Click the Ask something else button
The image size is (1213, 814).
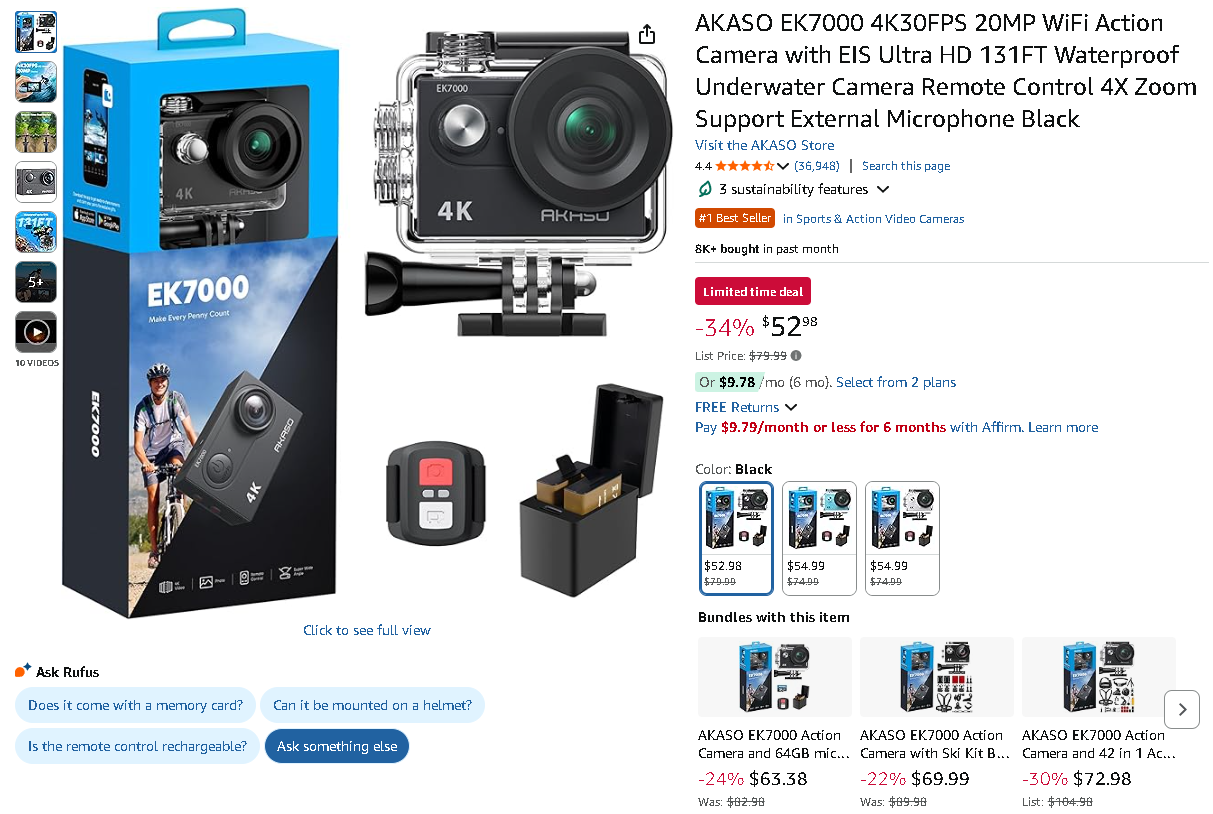[337, 746]
